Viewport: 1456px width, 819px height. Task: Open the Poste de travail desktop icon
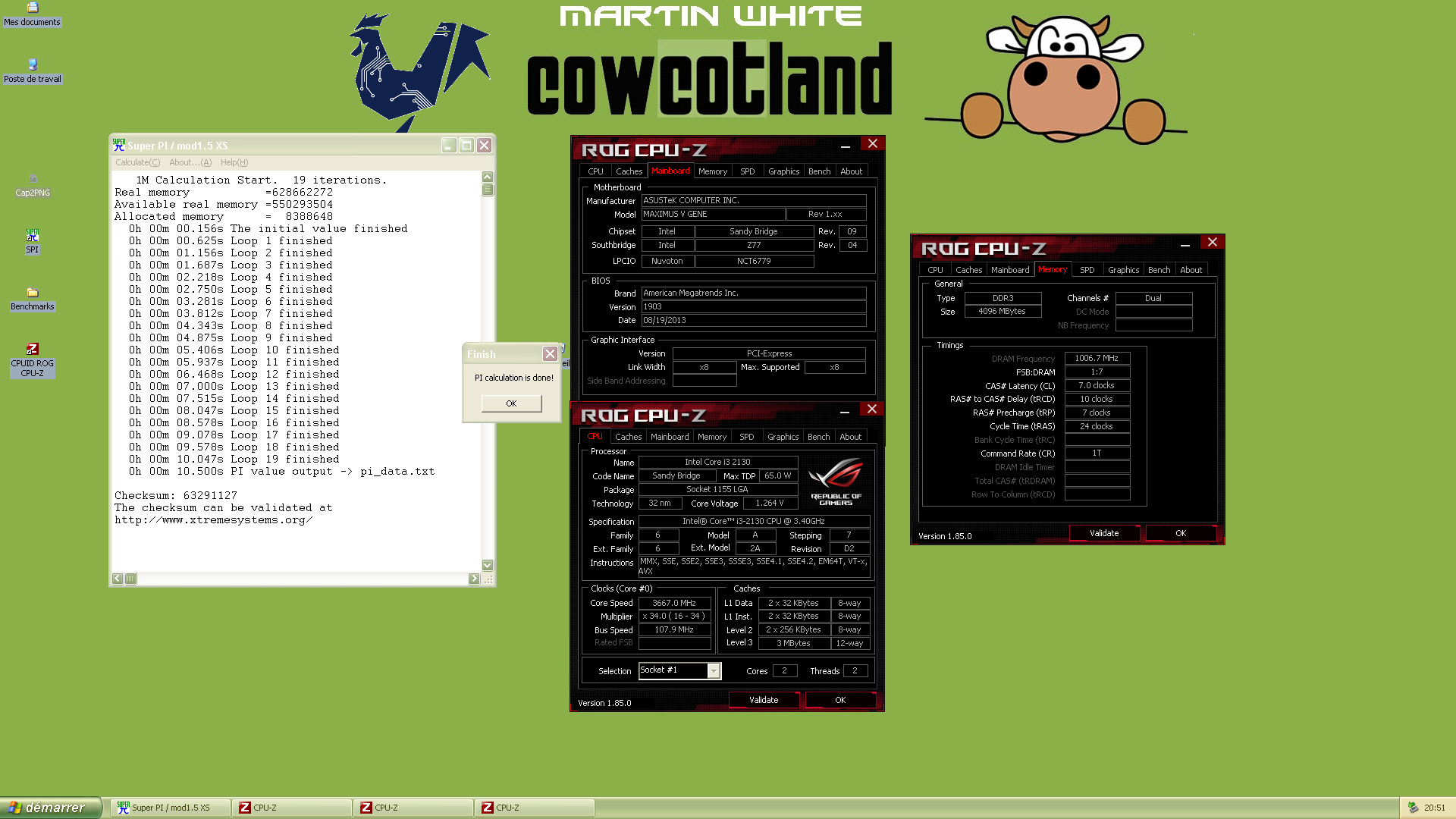click(32, 71)
